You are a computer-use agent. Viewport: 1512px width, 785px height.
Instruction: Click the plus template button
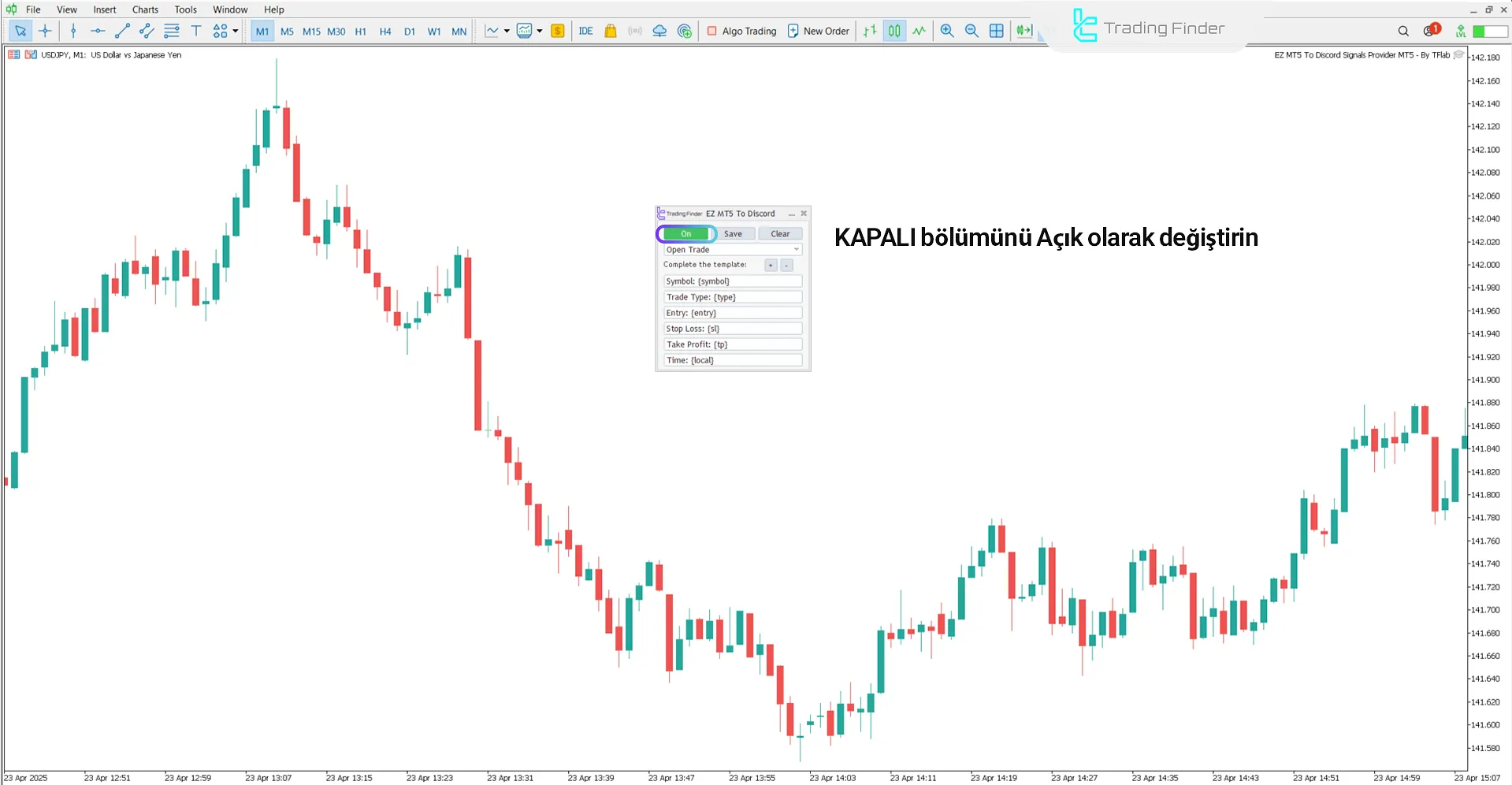(771, 265)
